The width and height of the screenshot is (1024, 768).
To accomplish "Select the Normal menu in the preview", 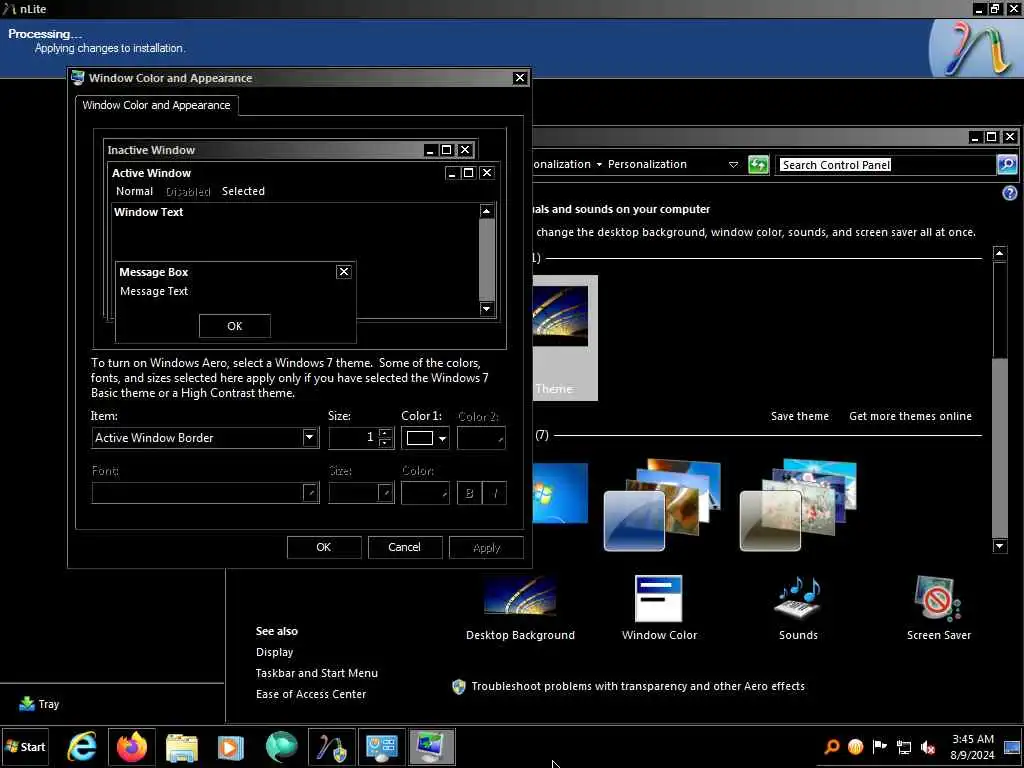I will point(135,191).
